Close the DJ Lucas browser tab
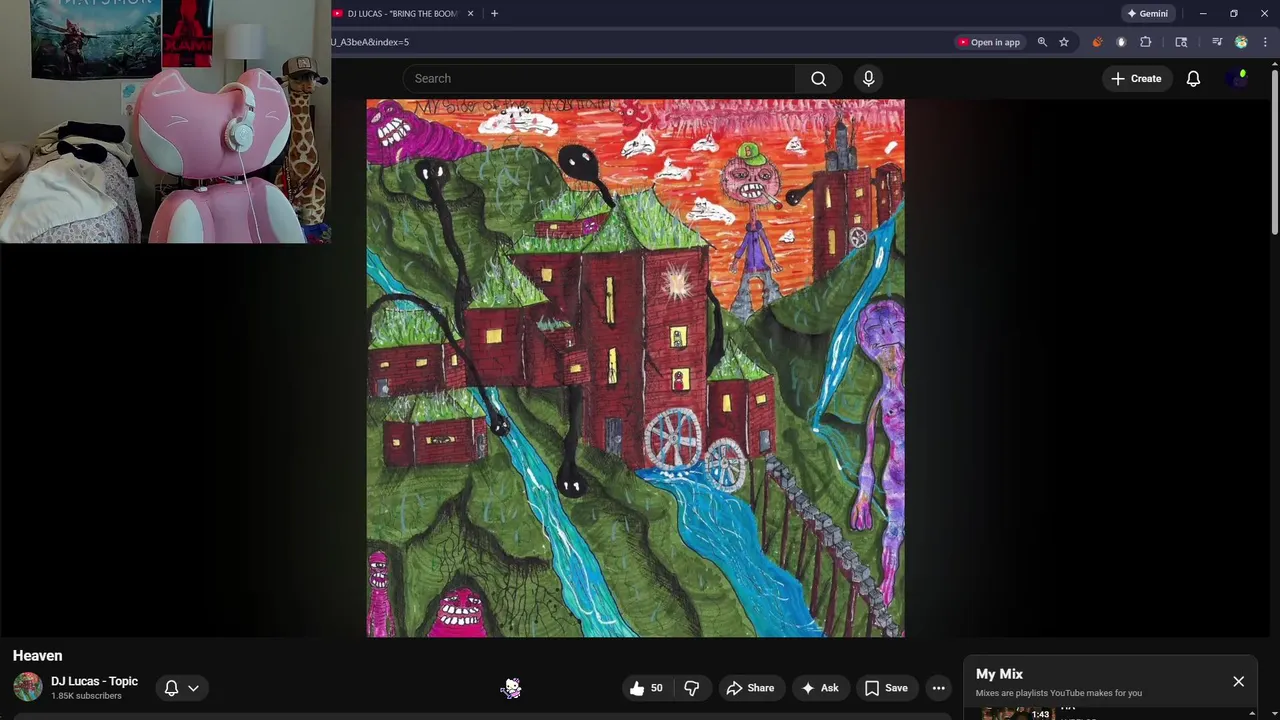The width and height of the screenshot is (1280, 720). [470, 13]
